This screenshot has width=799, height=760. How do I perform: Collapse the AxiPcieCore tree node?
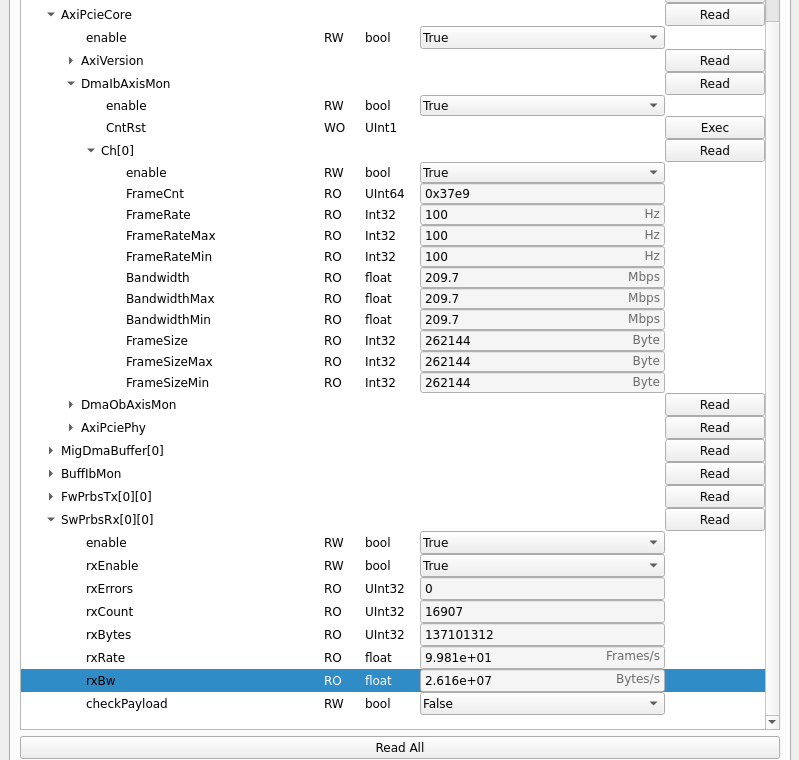[x=51, y=15]
